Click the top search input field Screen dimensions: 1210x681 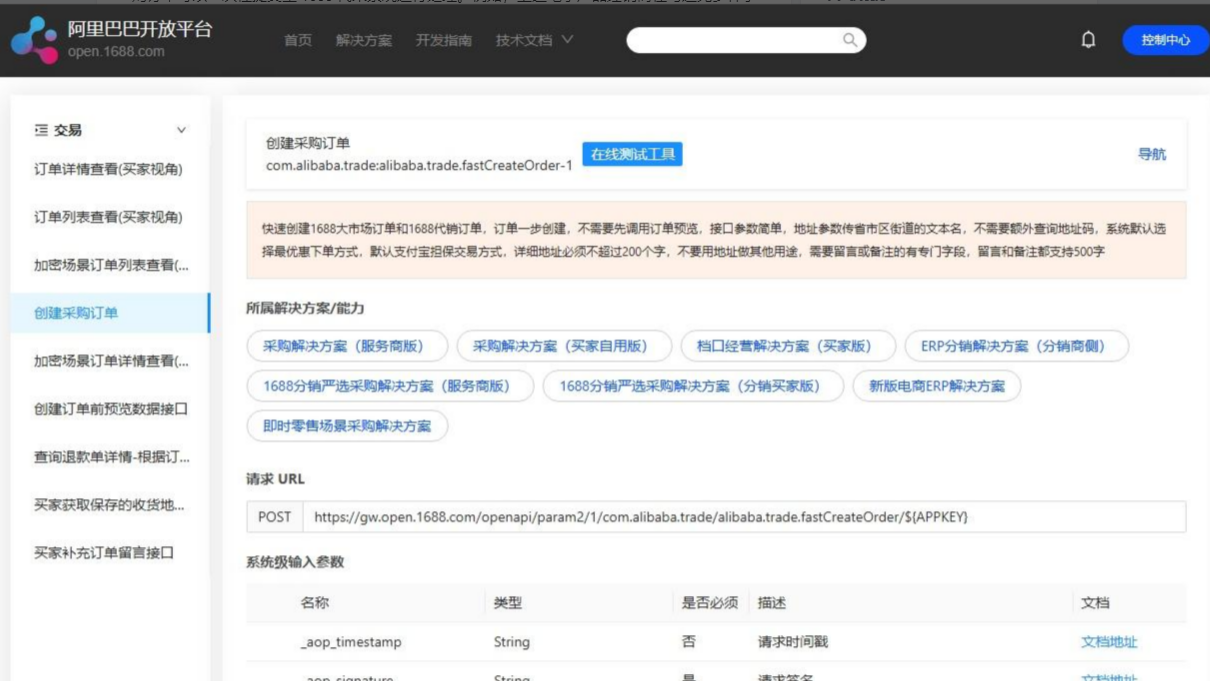(746, 40)
